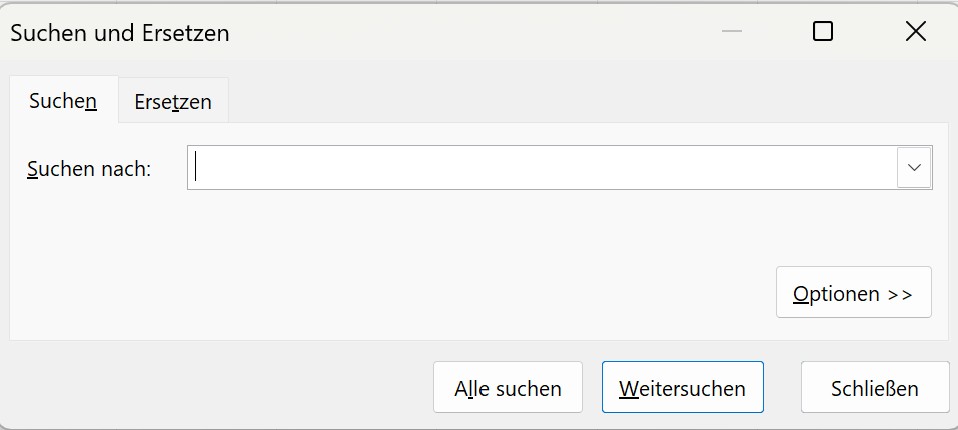Image resolution: width=958 pixels, height=430 pixels.
Task: Close the dialog with the X icon
Action: click(915, 32)
